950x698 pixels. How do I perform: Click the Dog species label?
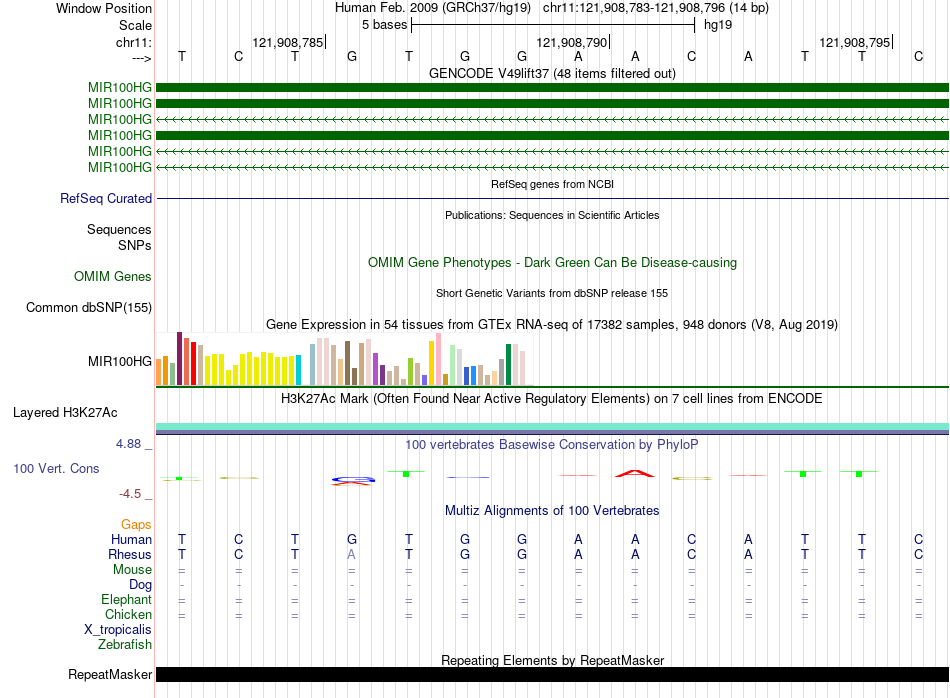(x=141, y=585)
